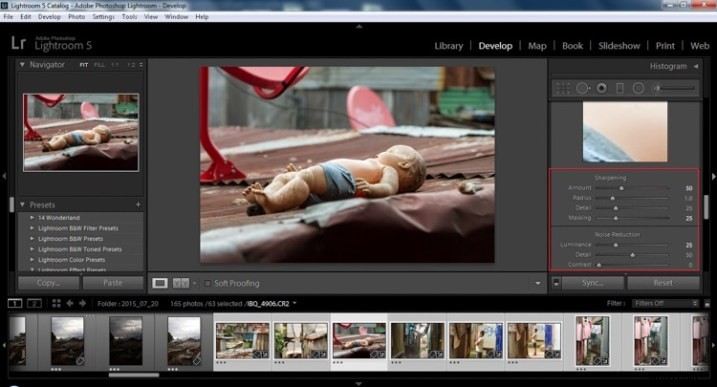Toggle filter lock switch beside Filters Off

coord(707,304)
